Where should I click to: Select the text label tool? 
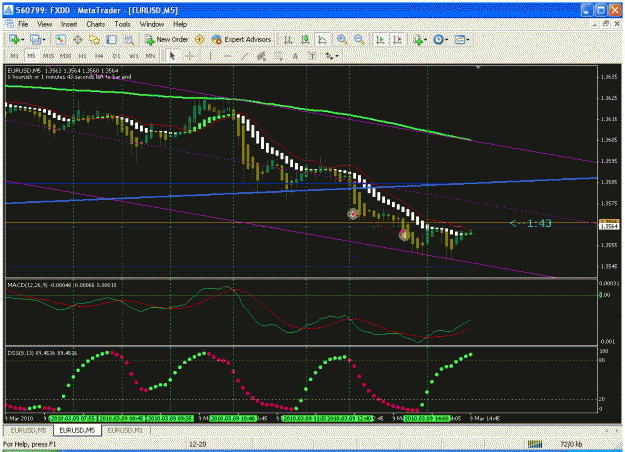click(x=312, y=56)
